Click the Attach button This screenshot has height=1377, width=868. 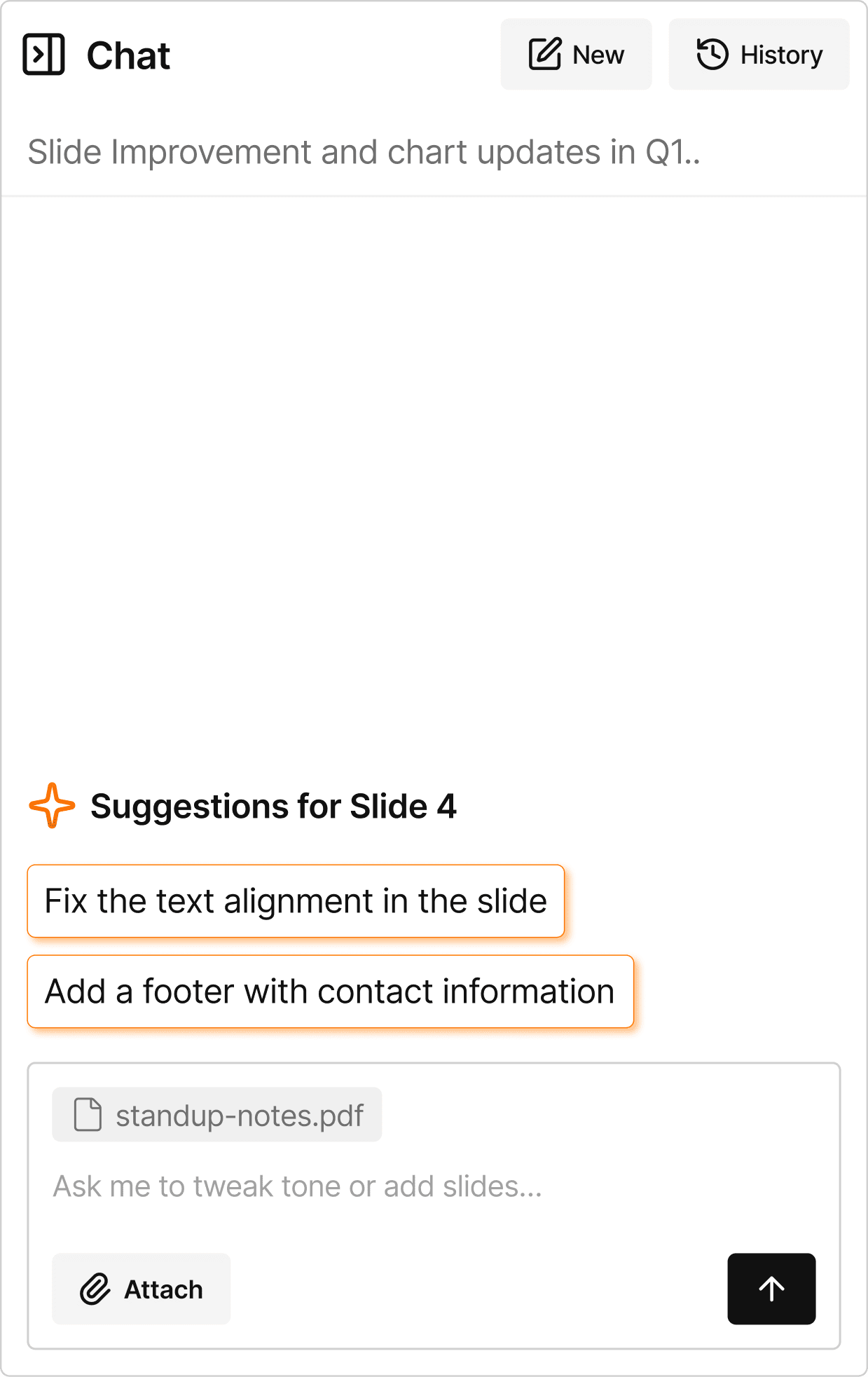tap(141, 1289)
